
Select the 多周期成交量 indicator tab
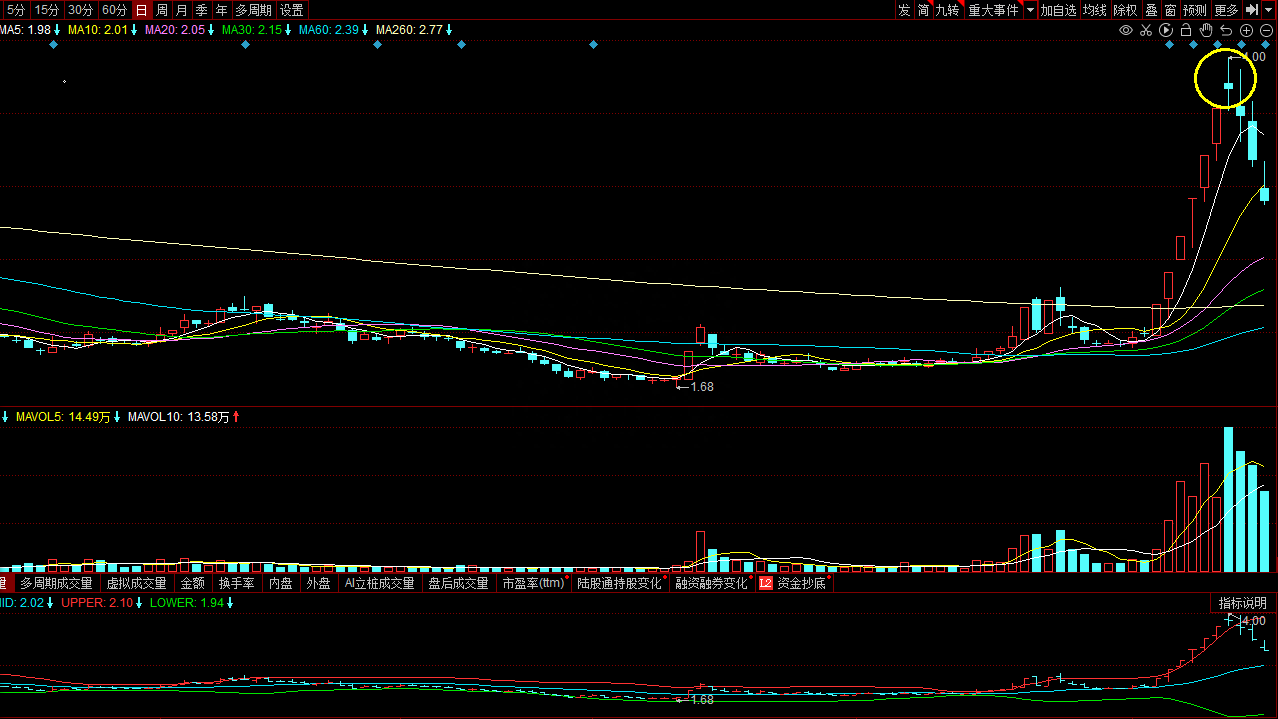[x=56, y=583]
